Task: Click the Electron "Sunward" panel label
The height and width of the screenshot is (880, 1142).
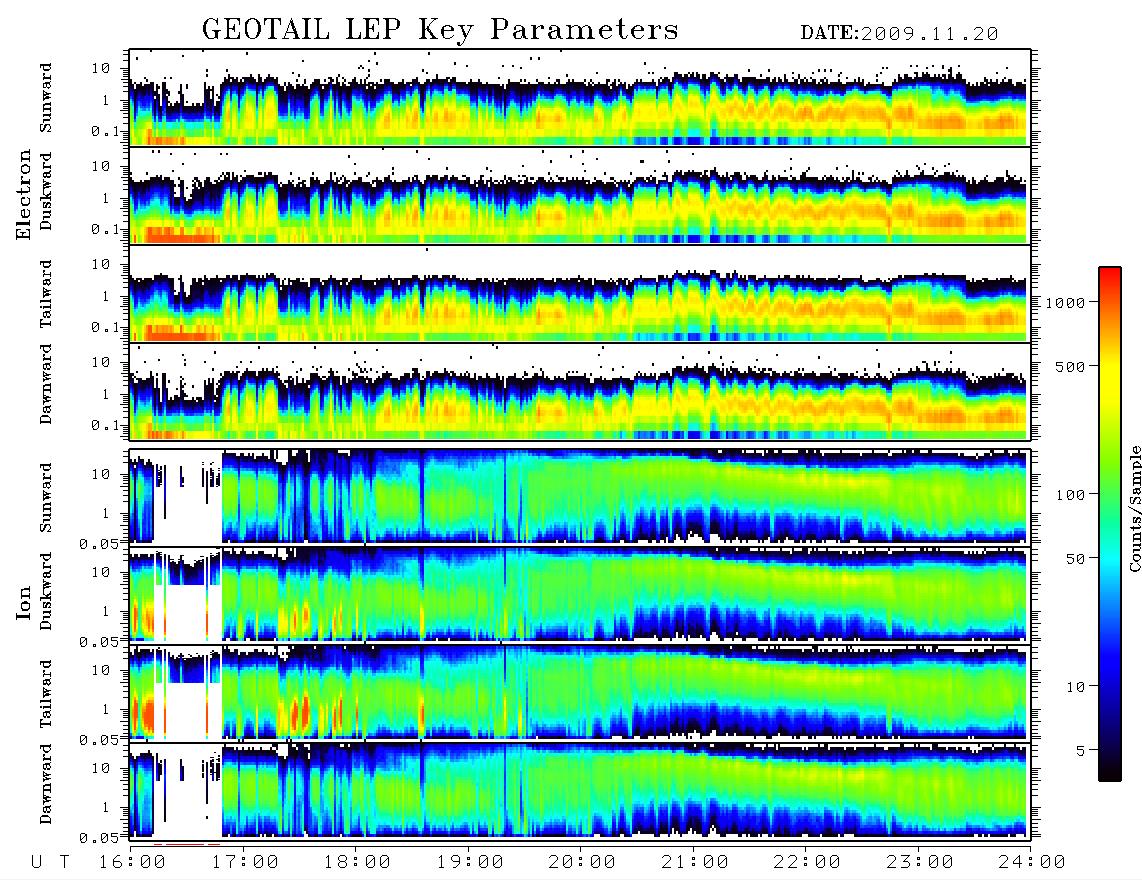Action: [46, 98]
